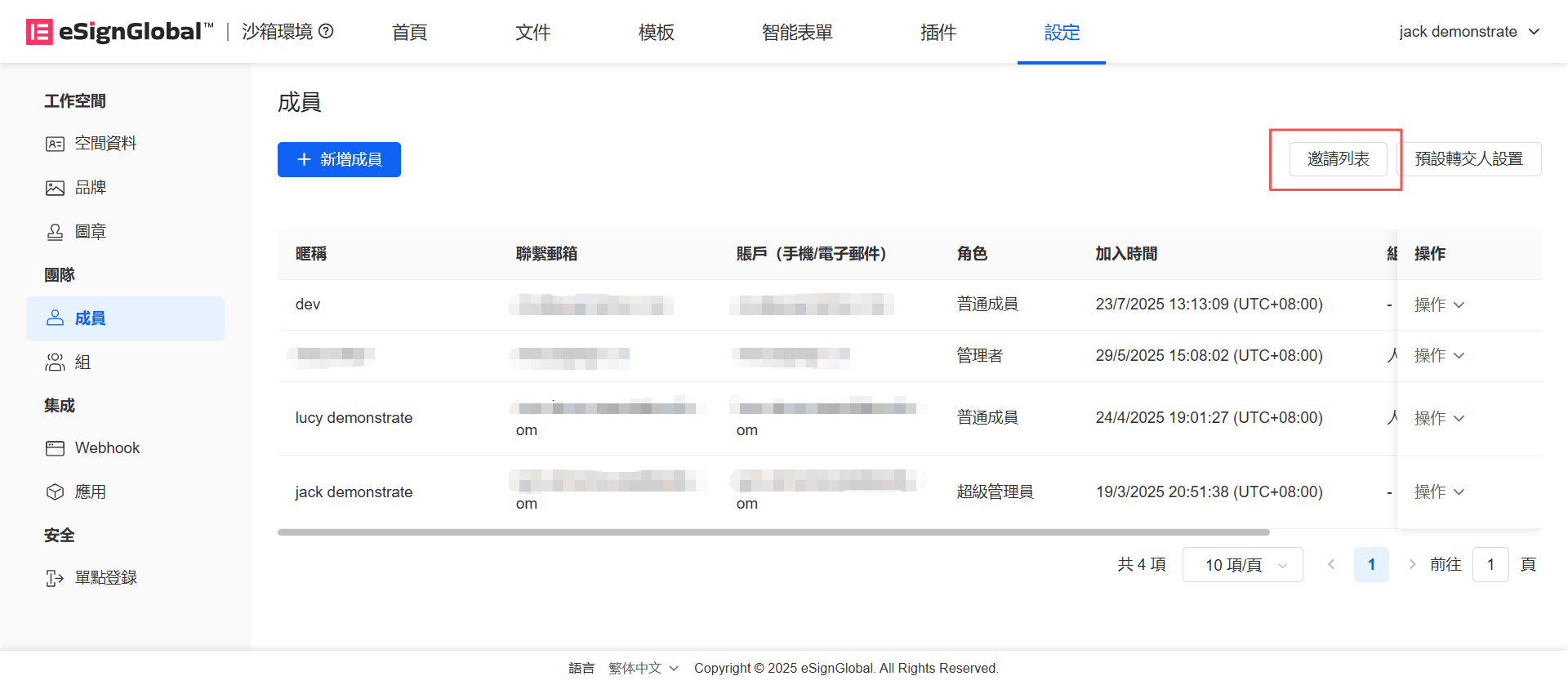
Task: Change language via 繁体中文 selector
Action: pos(643,668)
